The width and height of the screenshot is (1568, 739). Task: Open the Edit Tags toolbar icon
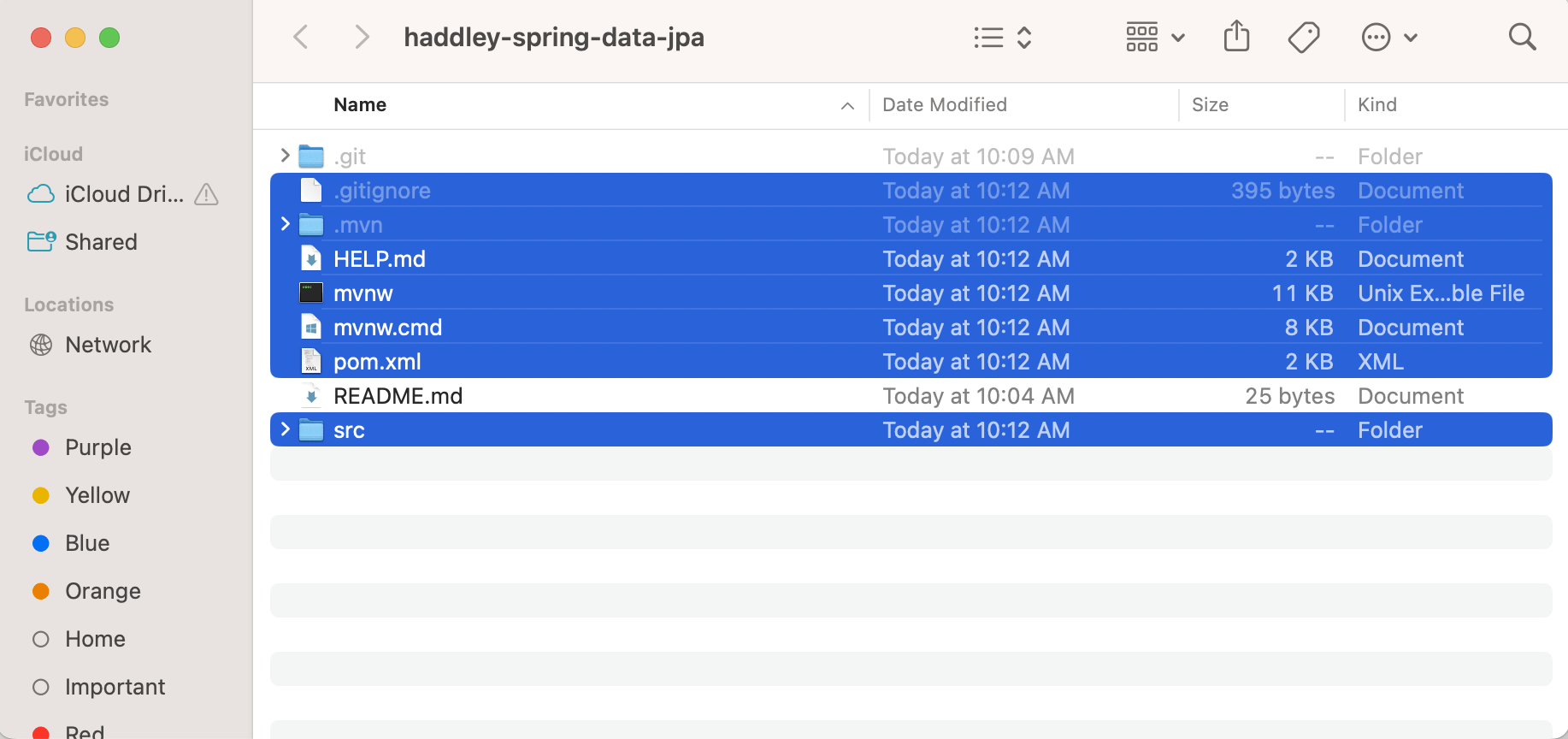[x=1304, y=37]
